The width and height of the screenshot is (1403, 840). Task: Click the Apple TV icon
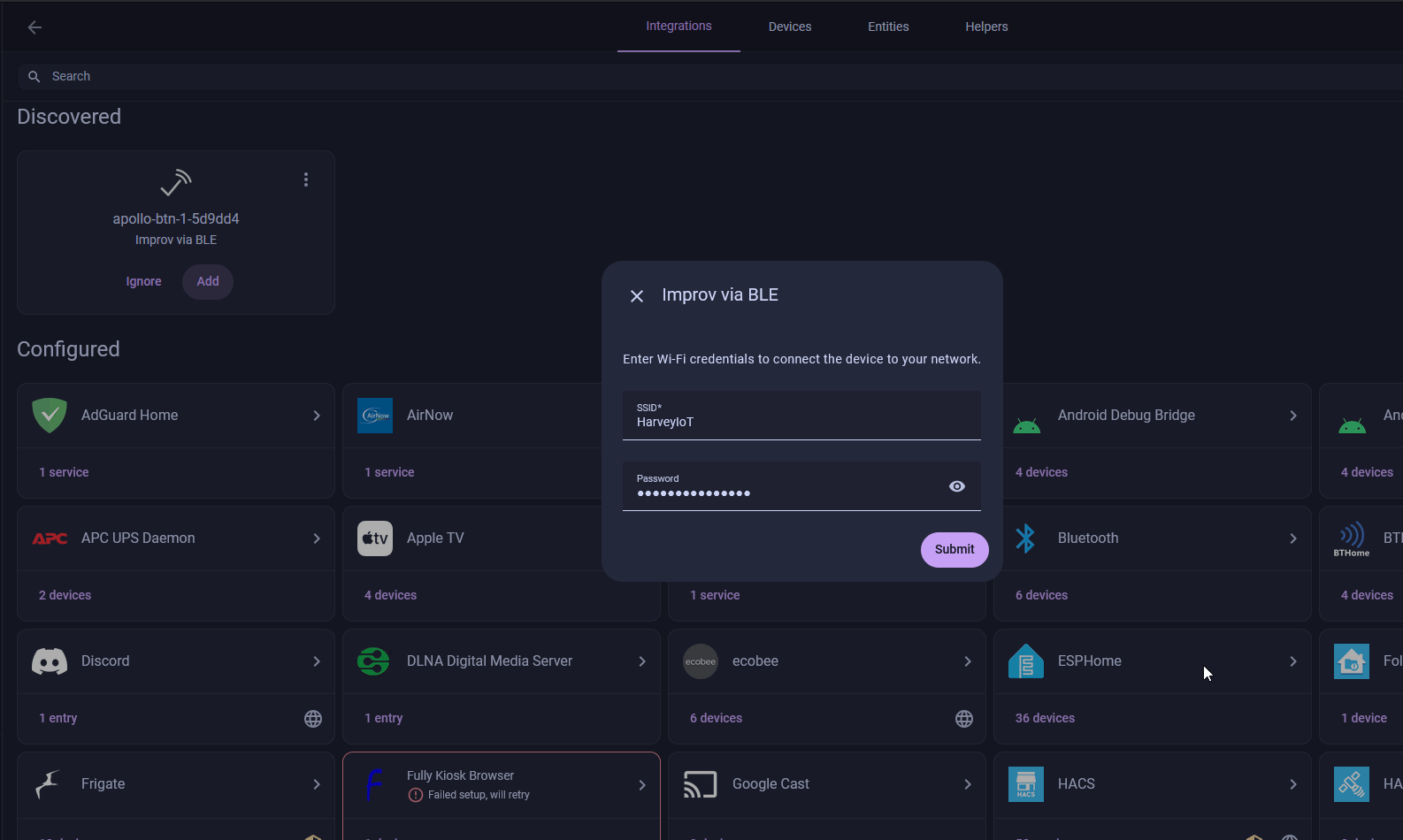pos(375,538)
